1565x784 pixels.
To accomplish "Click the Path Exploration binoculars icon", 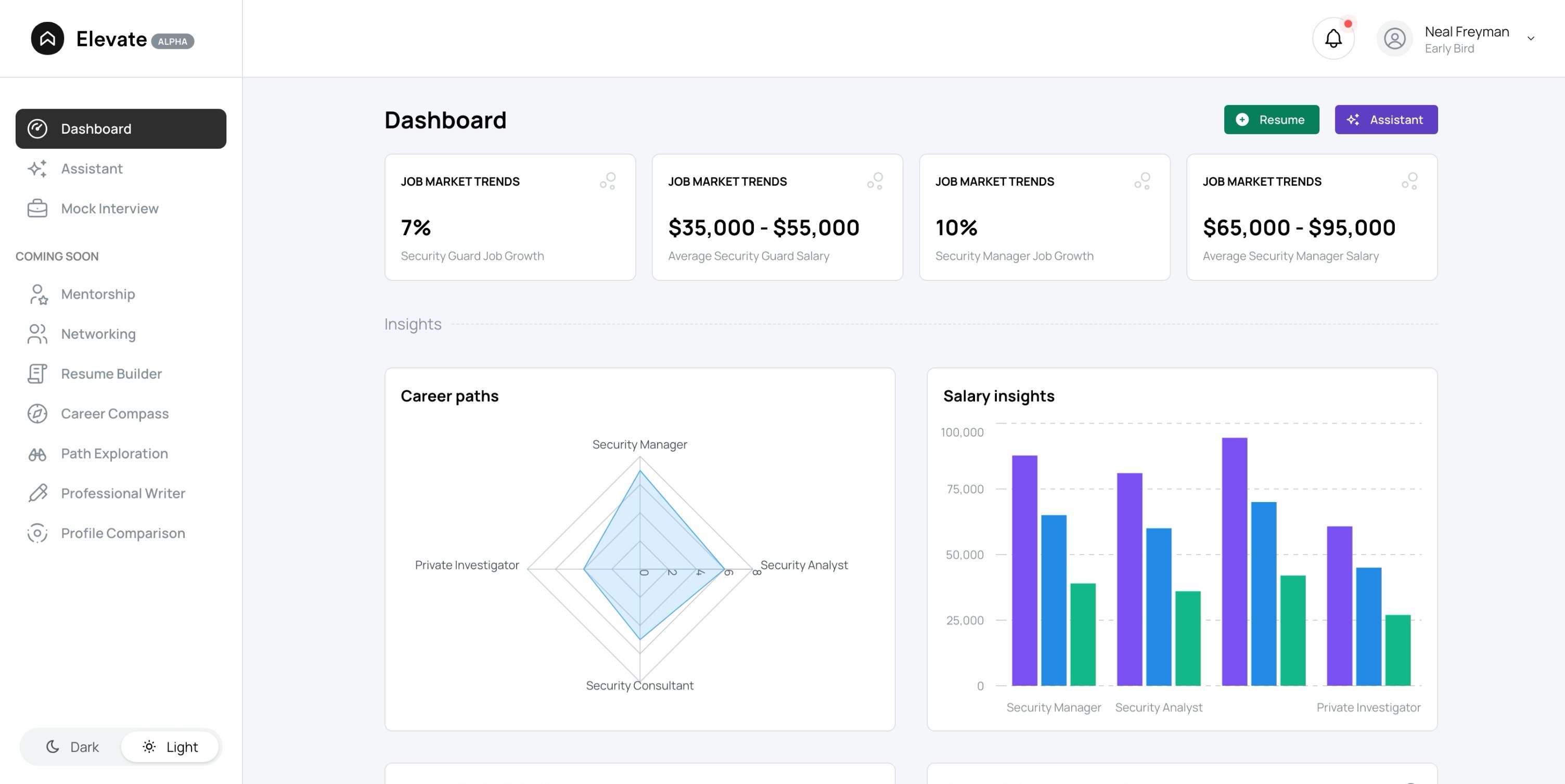I will (x=37, y=454).
